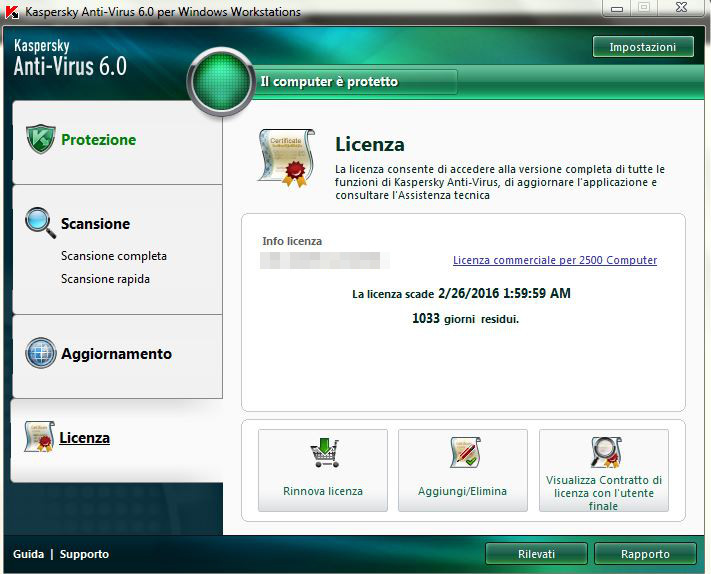The image size is (711, 574).
Task: Click the license agreement magnifier icon
Action: (604, 452)
